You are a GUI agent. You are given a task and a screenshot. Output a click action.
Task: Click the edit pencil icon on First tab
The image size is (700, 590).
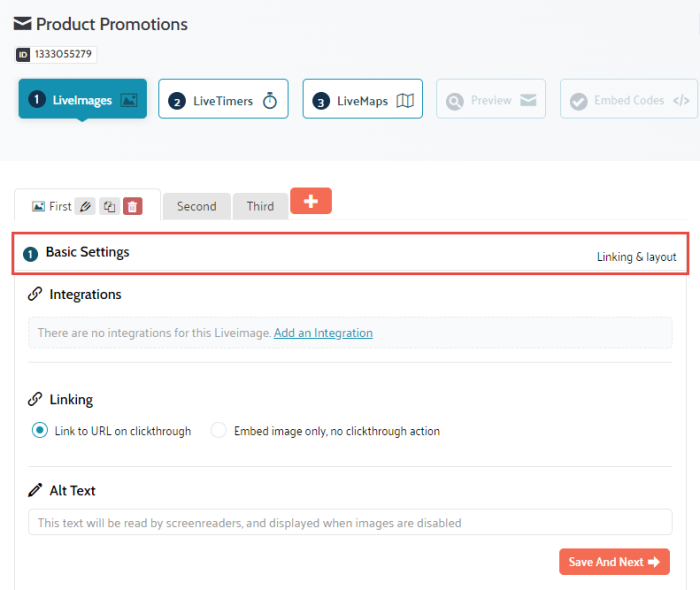pyautogui.click(x=86, y=206)
